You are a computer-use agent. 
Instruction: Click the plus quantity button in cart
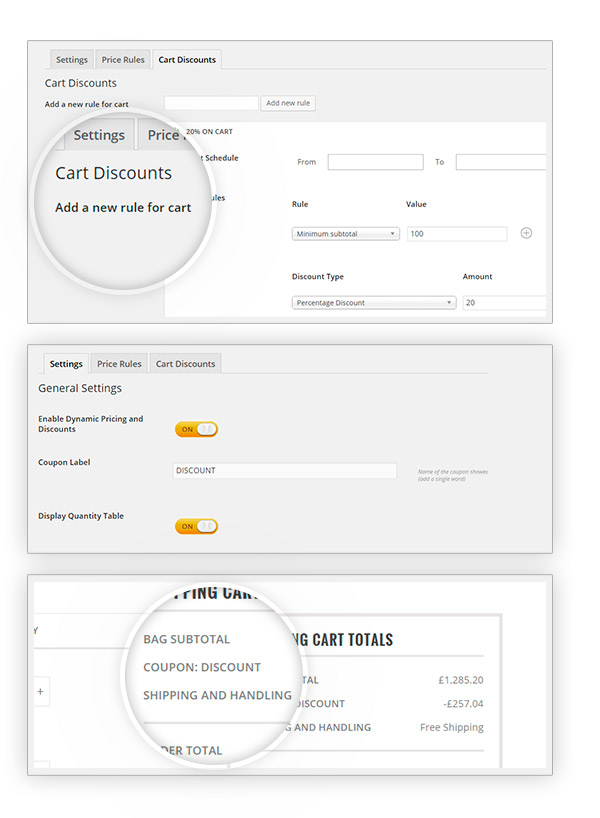tap(41, 692)
